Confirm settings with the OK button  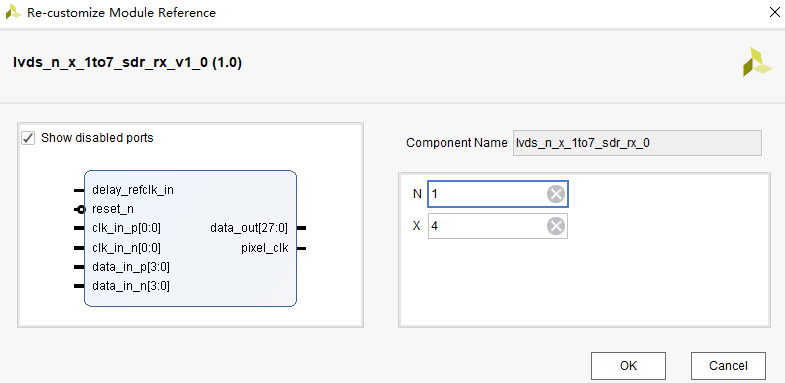point(628,366)
